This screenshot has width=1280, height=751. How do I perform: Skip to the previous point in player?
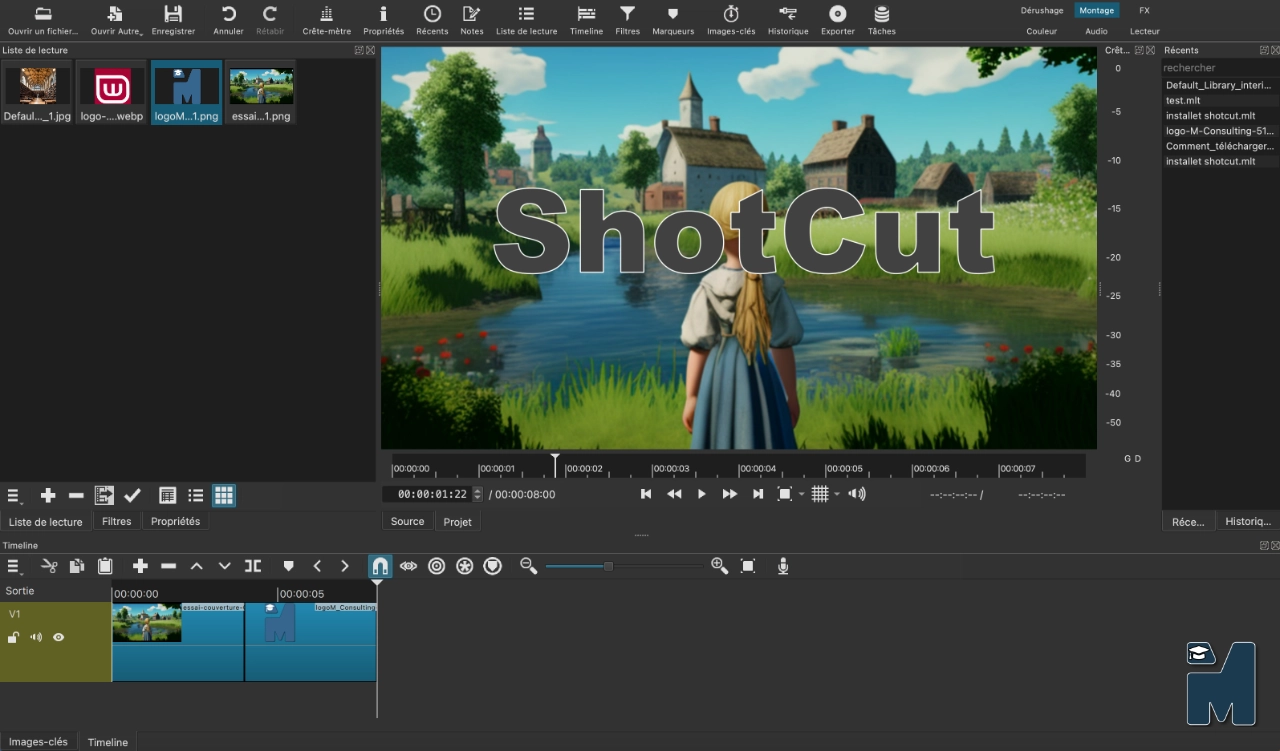646,494
